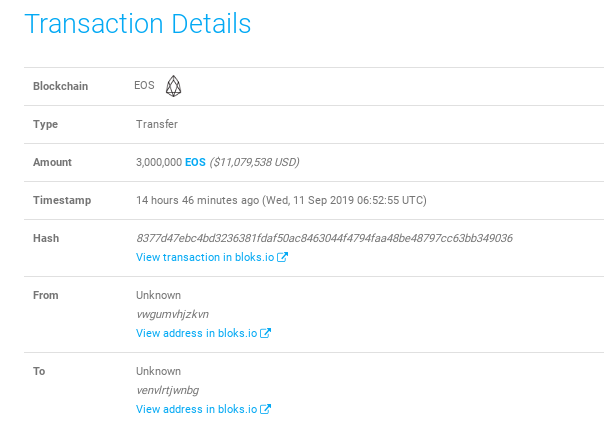Select the transaction hash string
This screenshot has height=442, width=604.
pyautogui.click(x=324, y=238)
